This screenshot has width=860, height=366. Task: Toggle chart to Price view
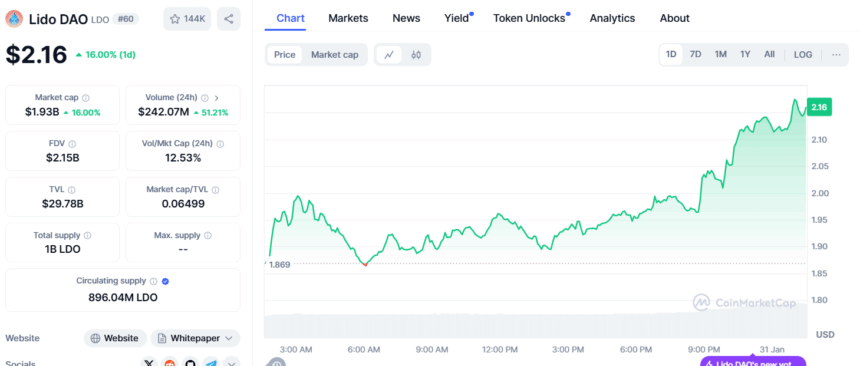[285, 55]
